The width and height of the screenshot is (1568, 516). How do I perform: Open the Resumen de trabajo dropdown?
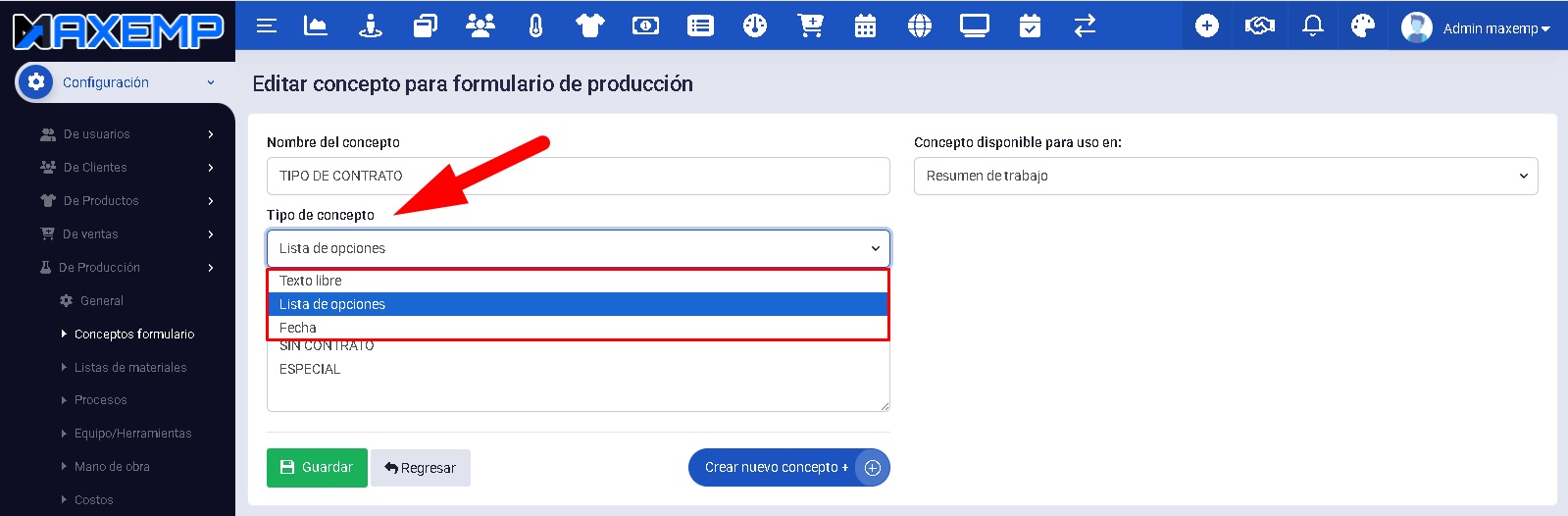(x=1226, y=176)
